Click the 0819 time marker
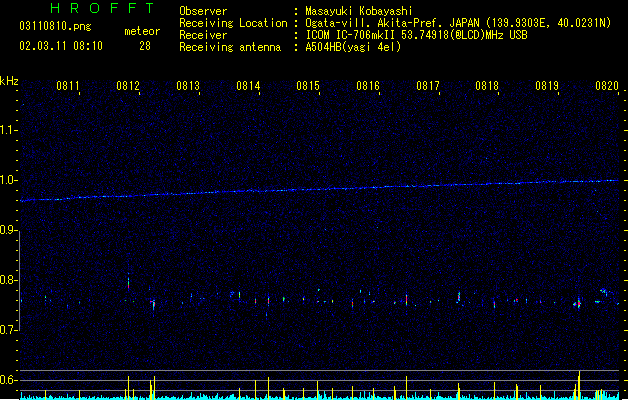 pos(547,86)
